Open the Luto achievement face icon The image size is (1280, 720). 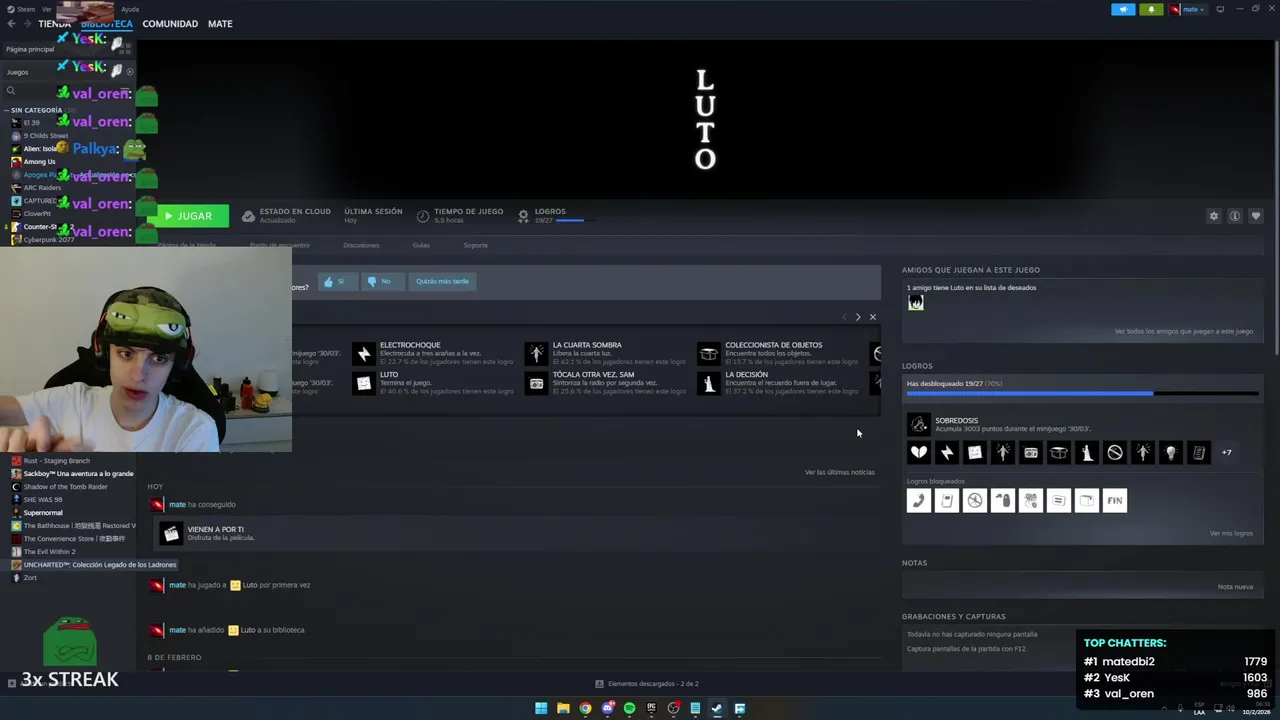pyautogui.click(x=364, y=383)
